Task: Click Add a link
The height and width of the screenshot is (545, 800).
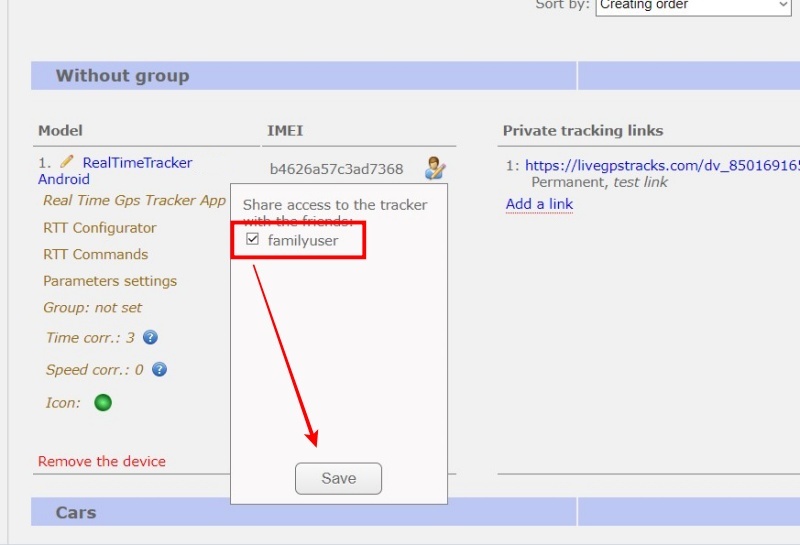Action: click(x=539, y=204)
